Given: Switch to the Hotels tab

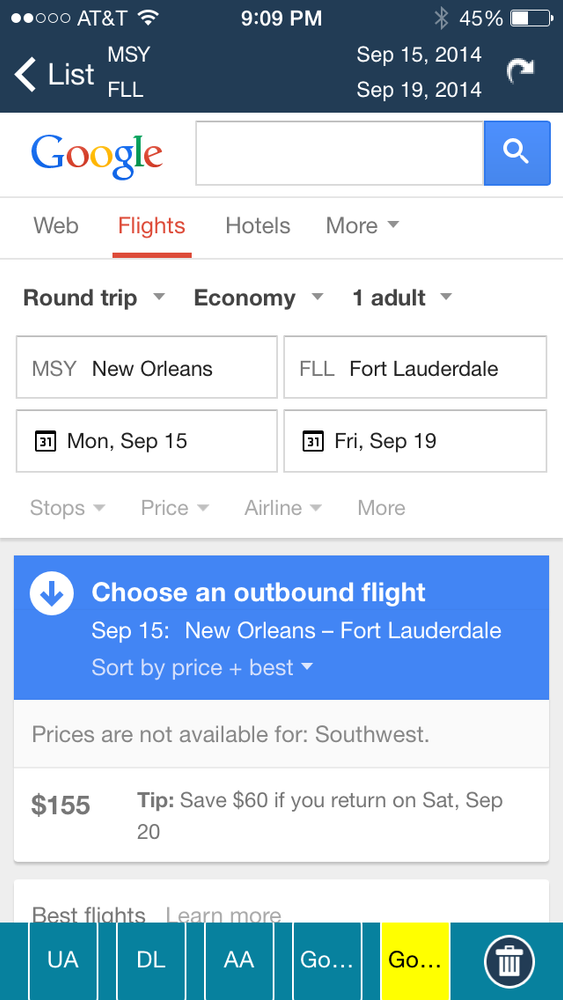Looking at the screenshot, I should click(258, 226).
